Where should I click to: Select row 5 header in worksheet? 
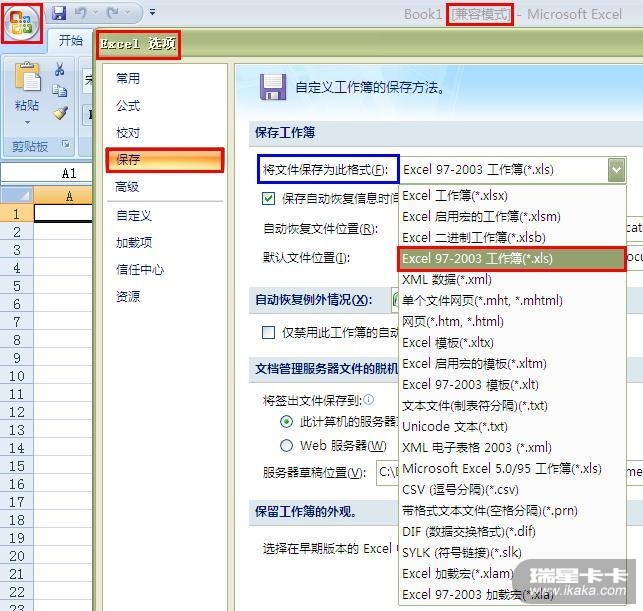click(16, 286)
